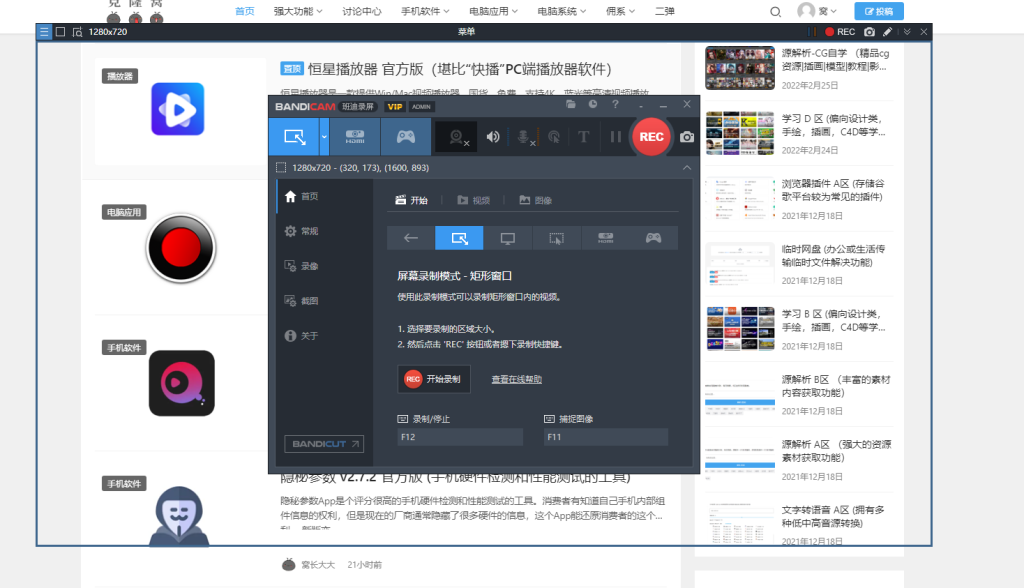
Task: Switch to the 视频 tab
Action: pyautogui.click(x=473, y=200)
